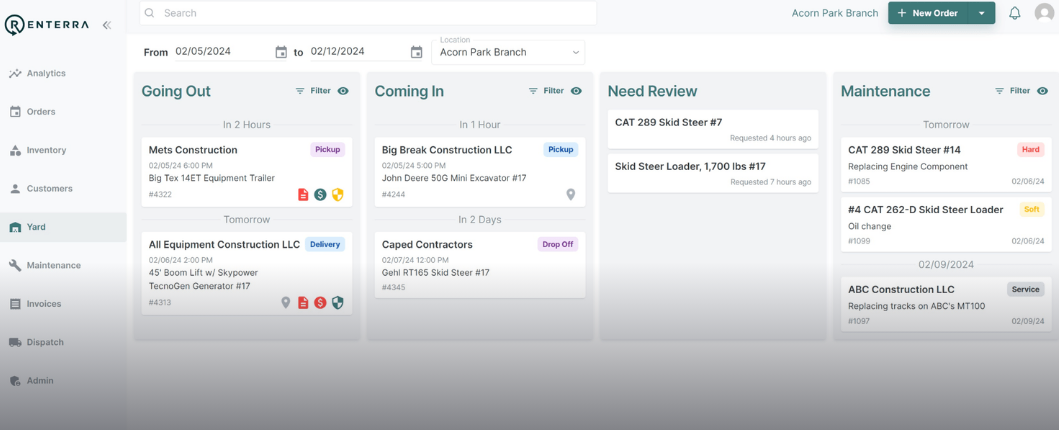Click the Search input field
Viewport: 1059px width, 430px height.
pyautogui.click(x=368, y=13)
